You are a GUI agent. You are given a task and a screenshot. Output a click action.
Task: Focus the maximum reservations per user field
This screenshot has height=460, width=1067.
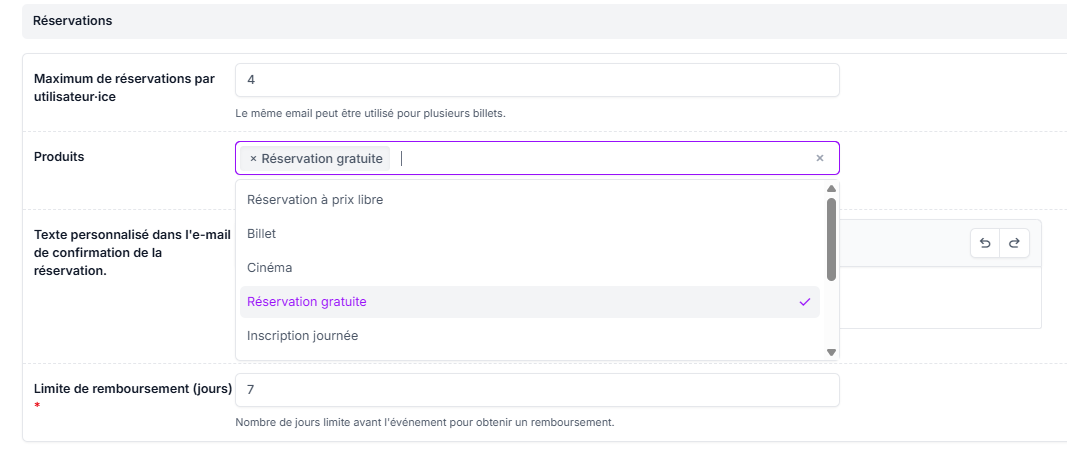point(537,80)
